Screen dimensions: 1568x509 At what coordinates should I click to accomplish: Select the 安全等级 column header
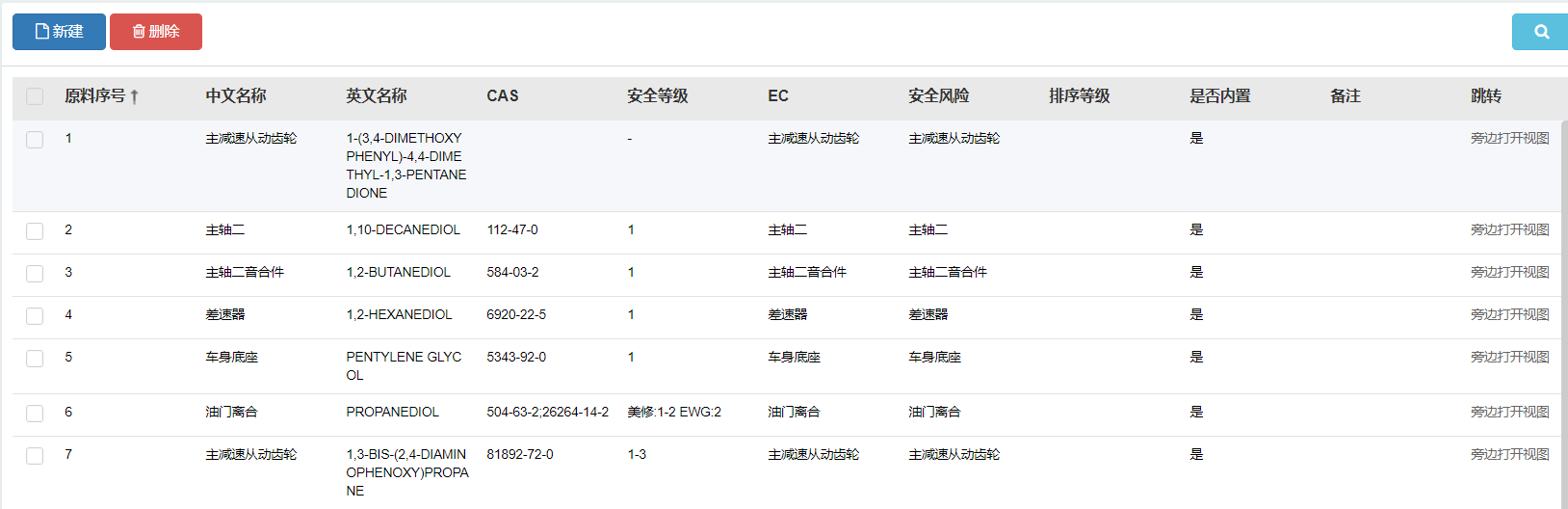point(657,96)
